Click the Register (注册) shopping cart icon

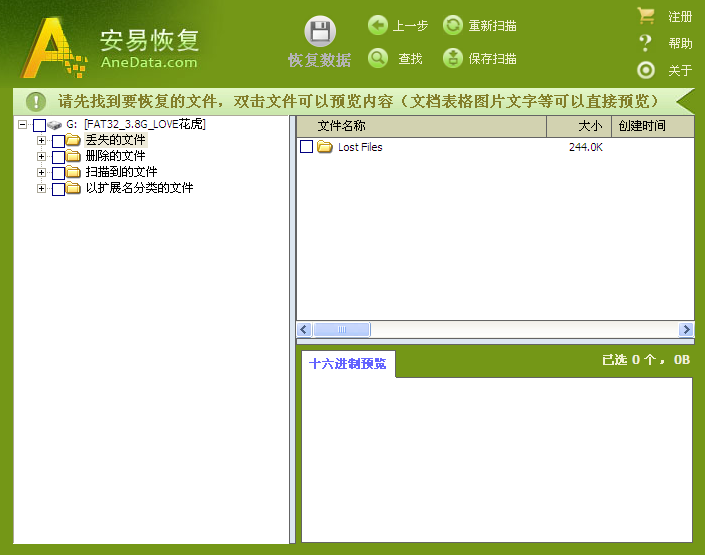646,16
